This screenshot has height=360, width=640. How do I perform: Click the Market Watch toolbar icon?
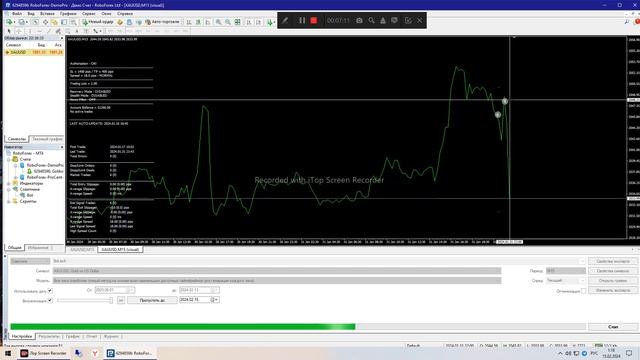click(36, 22)
